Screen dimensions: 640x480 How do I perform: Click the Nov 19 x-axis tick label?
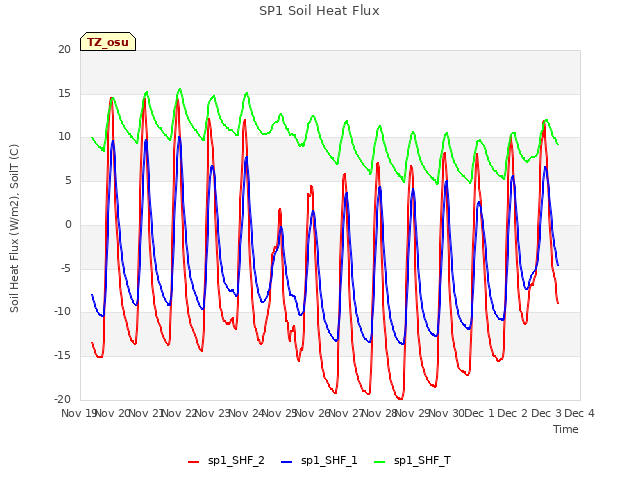(x=78, y=413)
